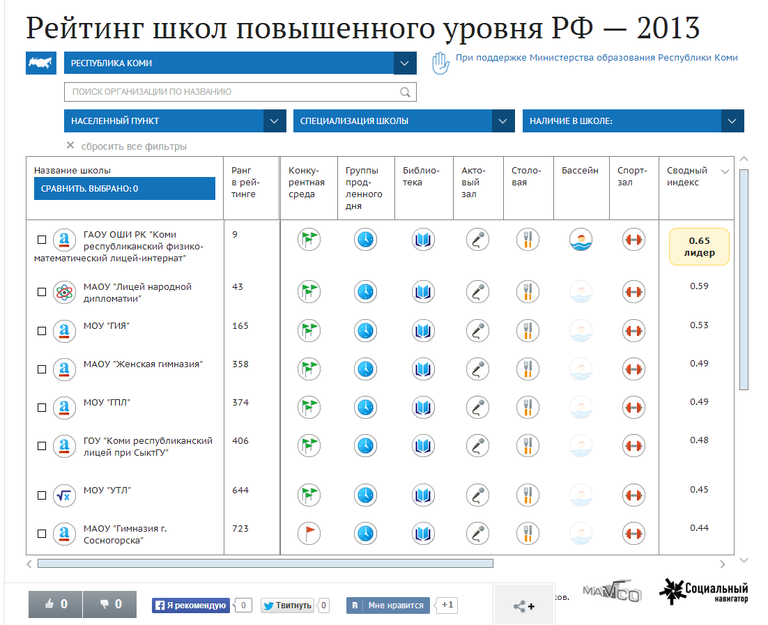This screenshot has height=625, width=768.
Task: Click the 0.65 лидер index badge
Action: (699, 247)
